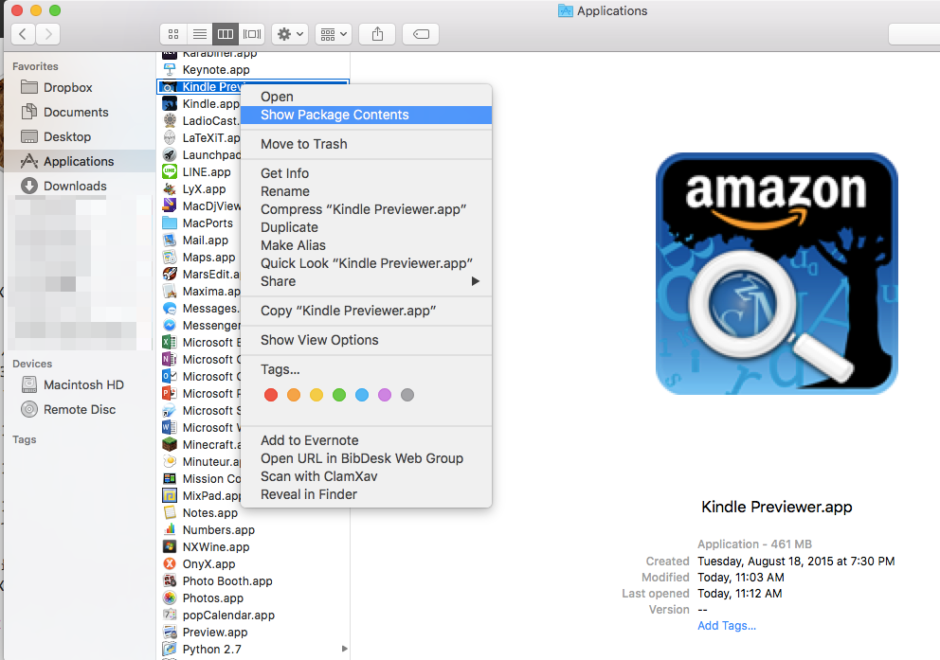The height and width of the screenshot is (660, 940).
Task: Select the Maps.app icon
Action: pos(170,257)
